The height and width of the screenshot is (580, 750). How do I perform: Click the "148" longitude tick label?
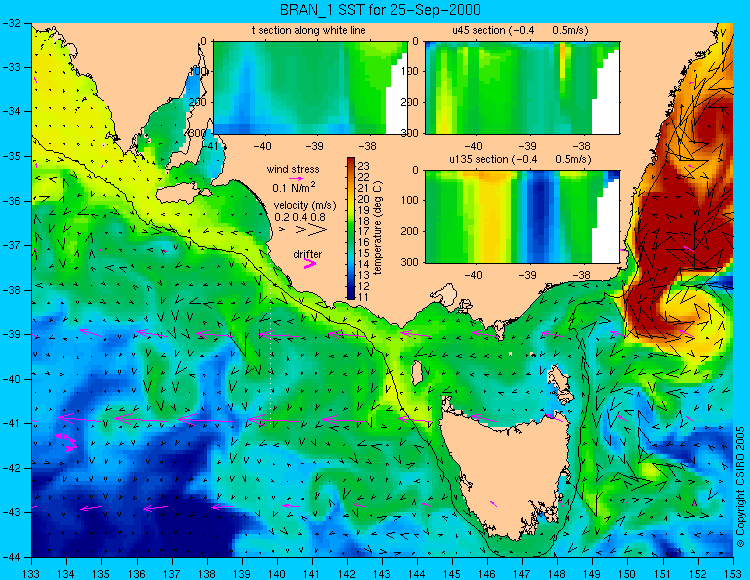pyautogui.click(x=557, y=573)
